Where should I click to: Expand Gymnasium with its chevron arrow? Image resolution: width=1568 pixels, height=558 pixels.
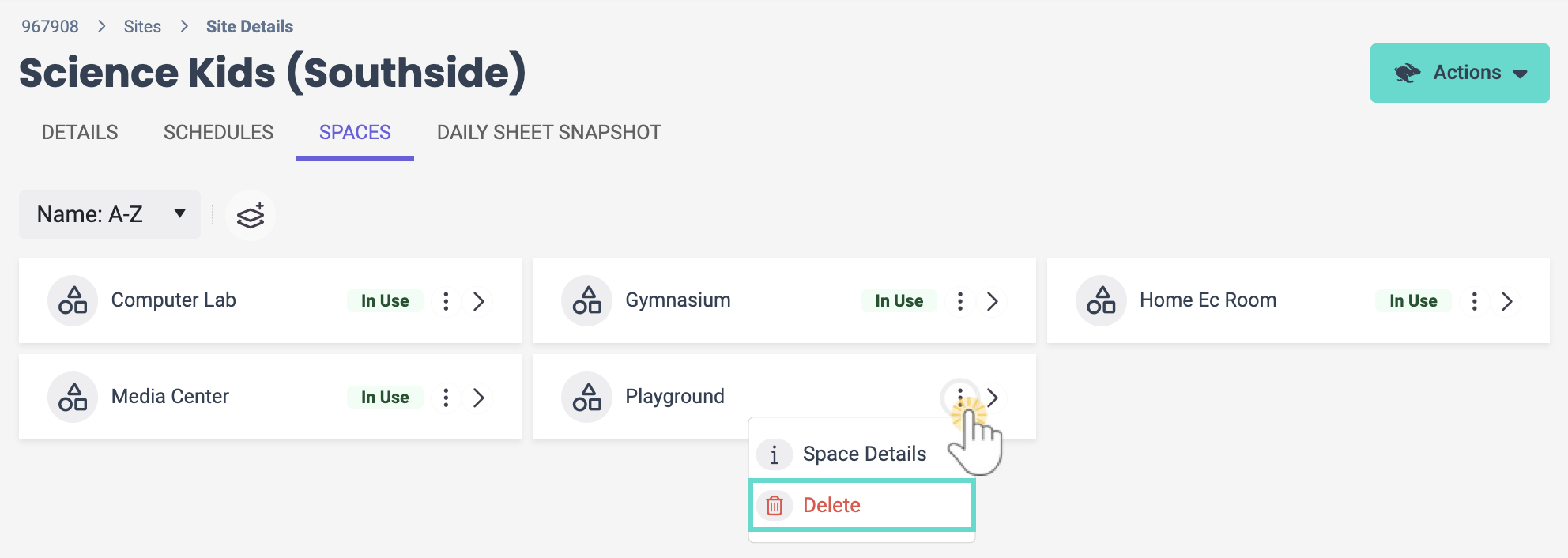coord(993,301)
